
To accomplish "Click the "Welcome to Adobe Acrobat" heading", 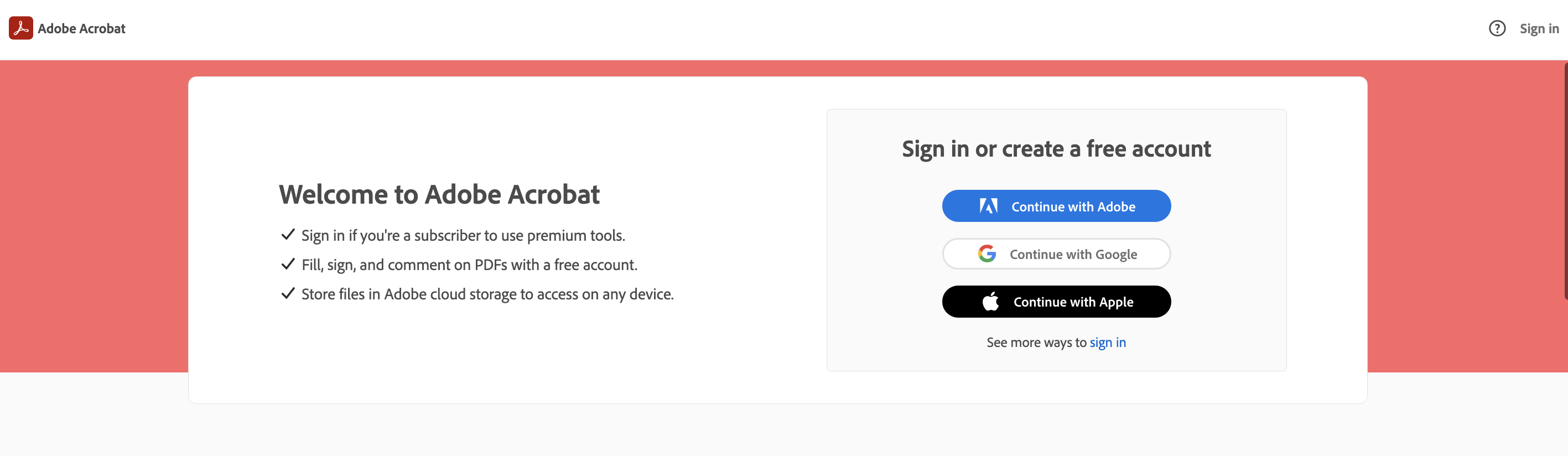I will pyautogui.click(x=439, y=195).
